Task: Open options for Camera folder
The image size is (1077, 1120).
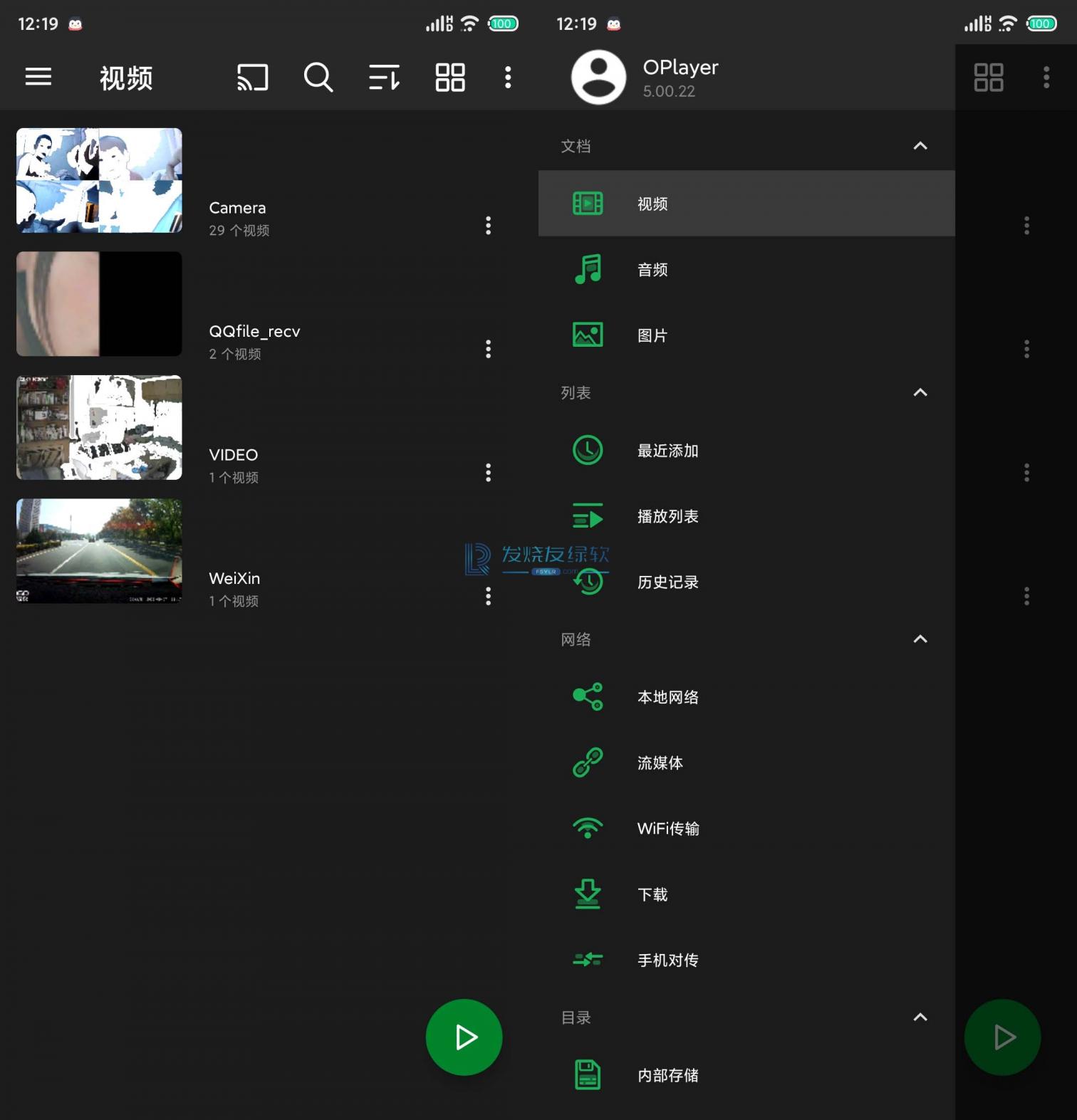Action: point(488,226)
